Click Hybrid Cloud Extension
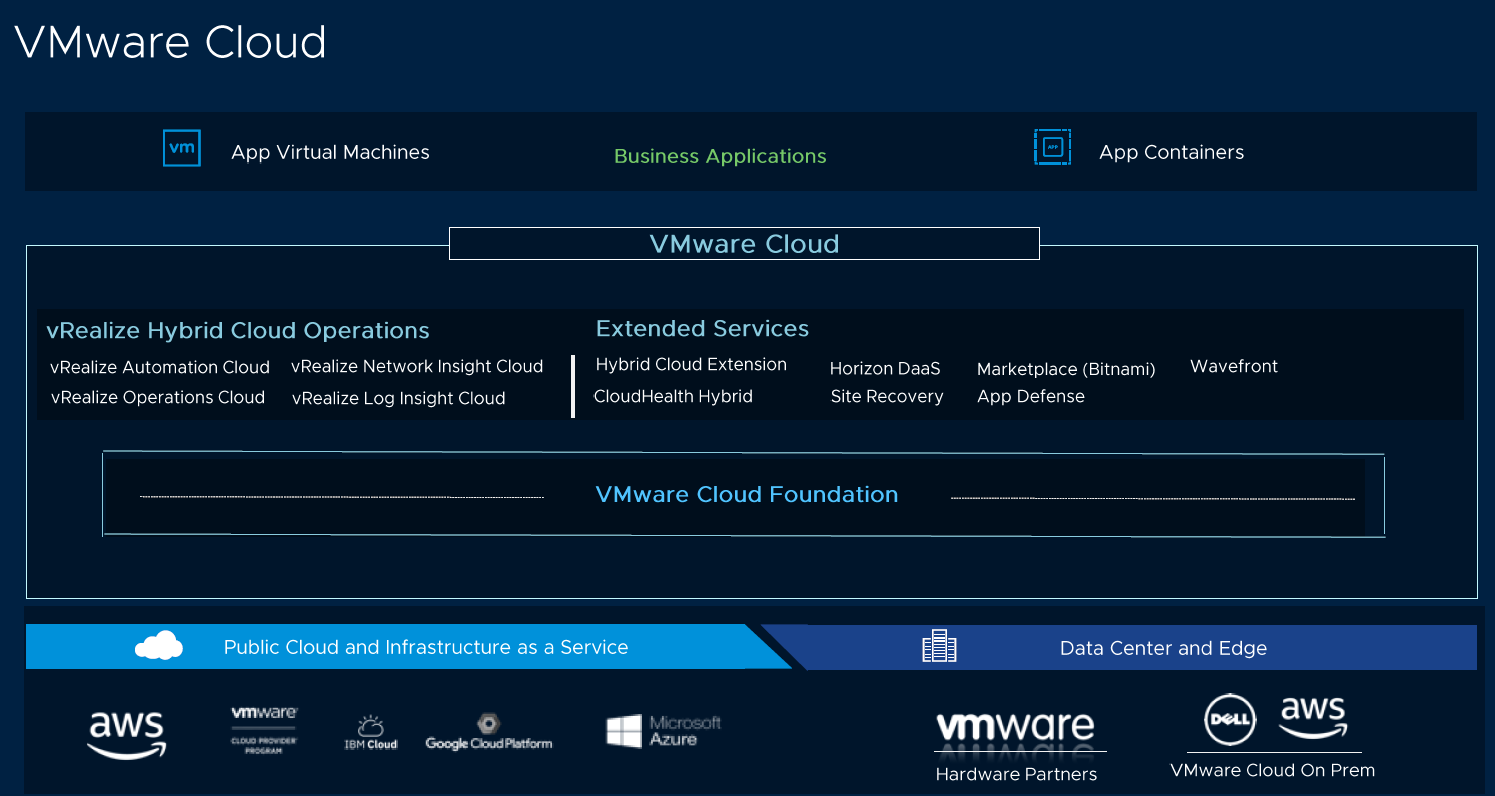This screenshot has width=1495, height=796. [691, 365]
